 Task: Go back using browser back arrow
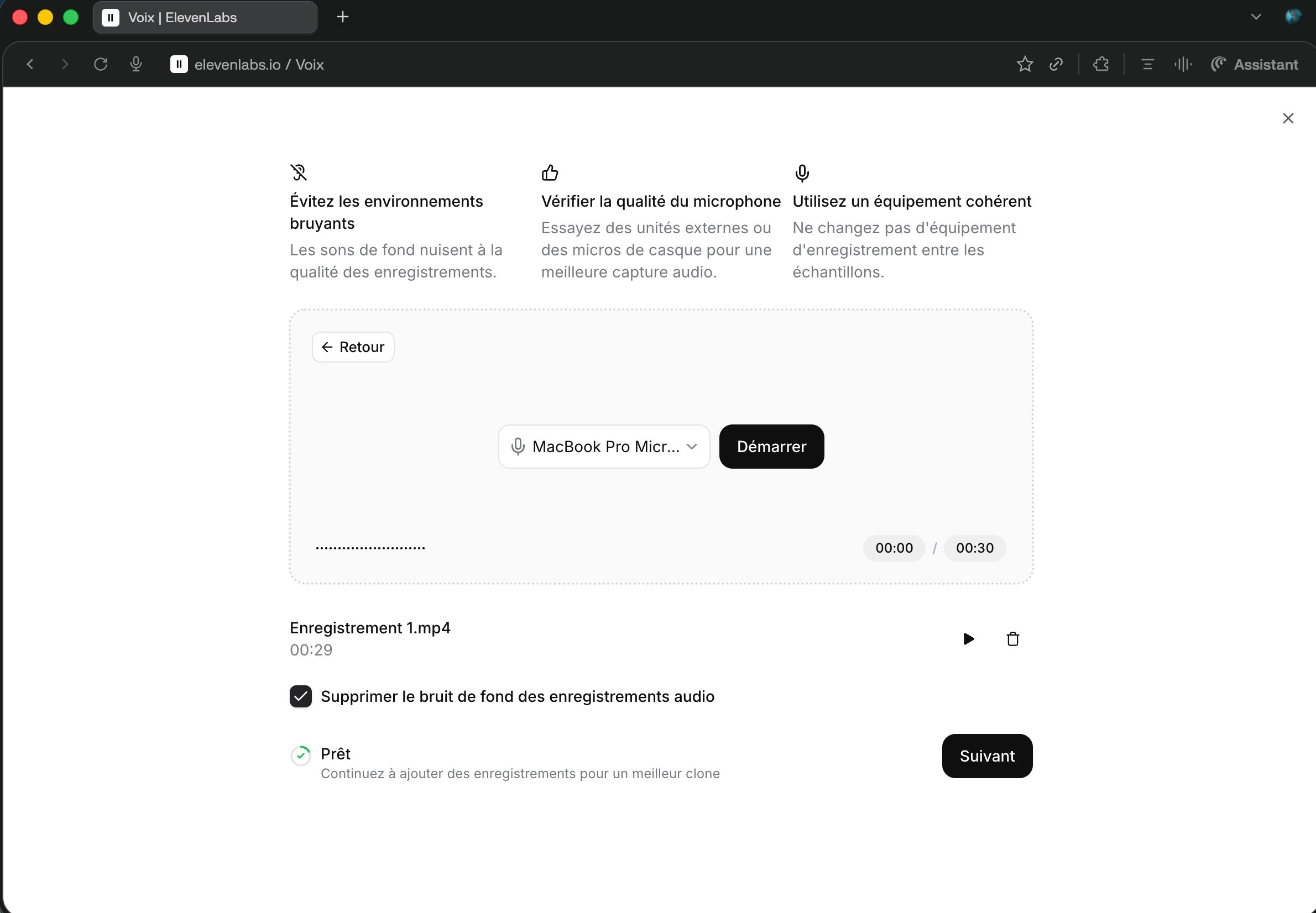coord(30,65)
